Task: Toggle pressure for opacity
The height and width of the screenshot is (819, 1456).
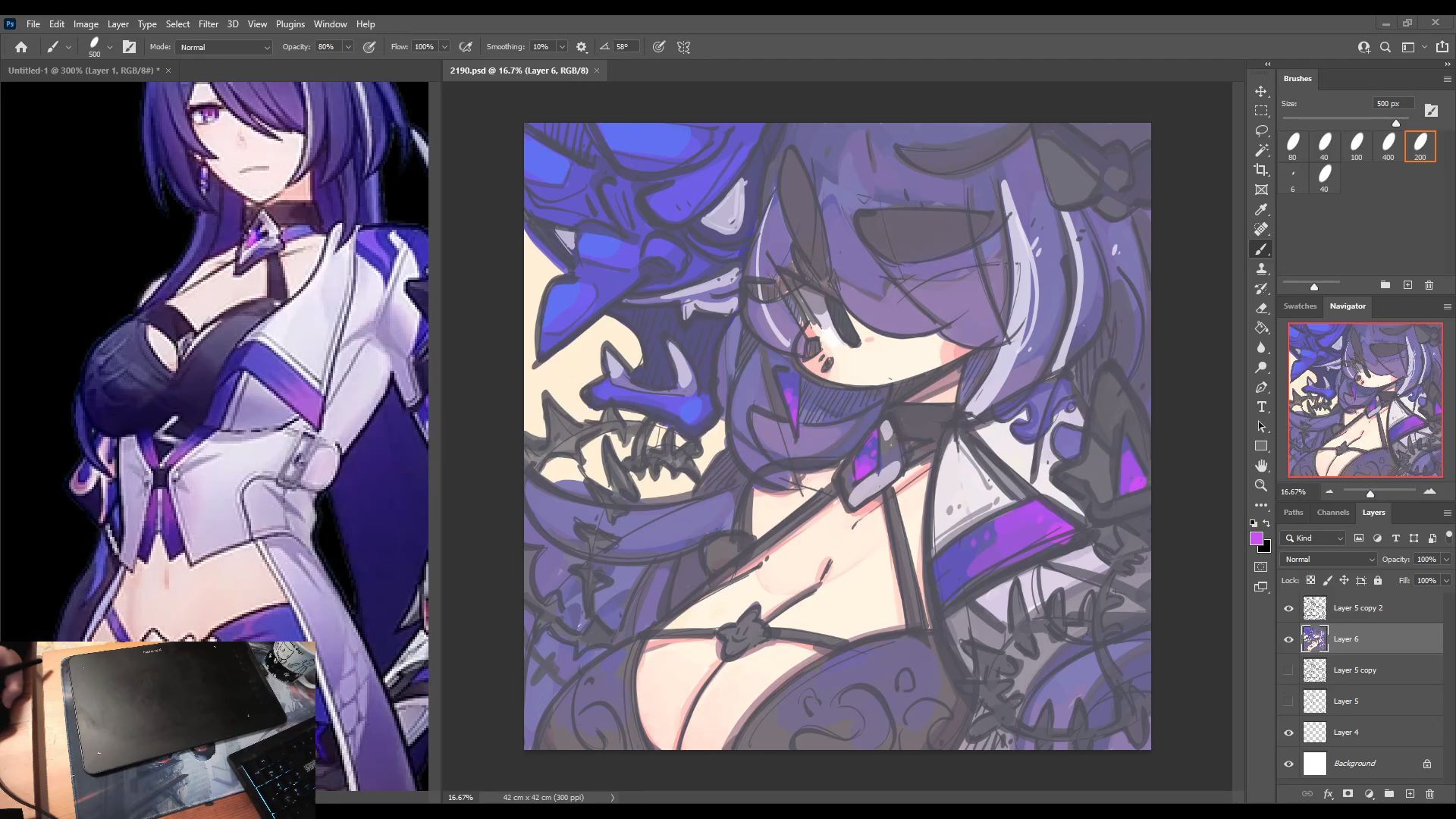Action: pos(369,47)
